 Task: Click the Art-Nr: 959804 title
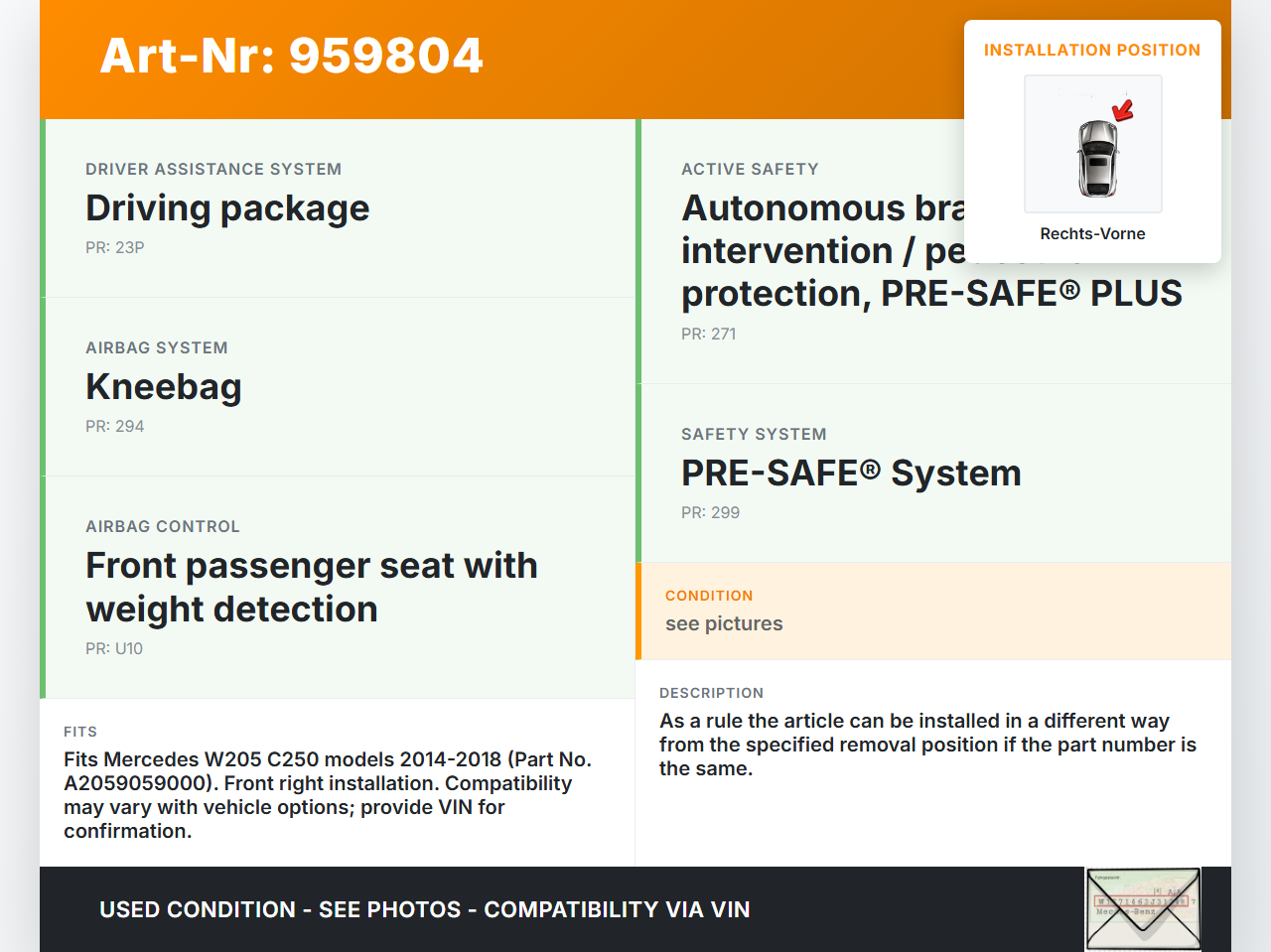tap(292, 56)
